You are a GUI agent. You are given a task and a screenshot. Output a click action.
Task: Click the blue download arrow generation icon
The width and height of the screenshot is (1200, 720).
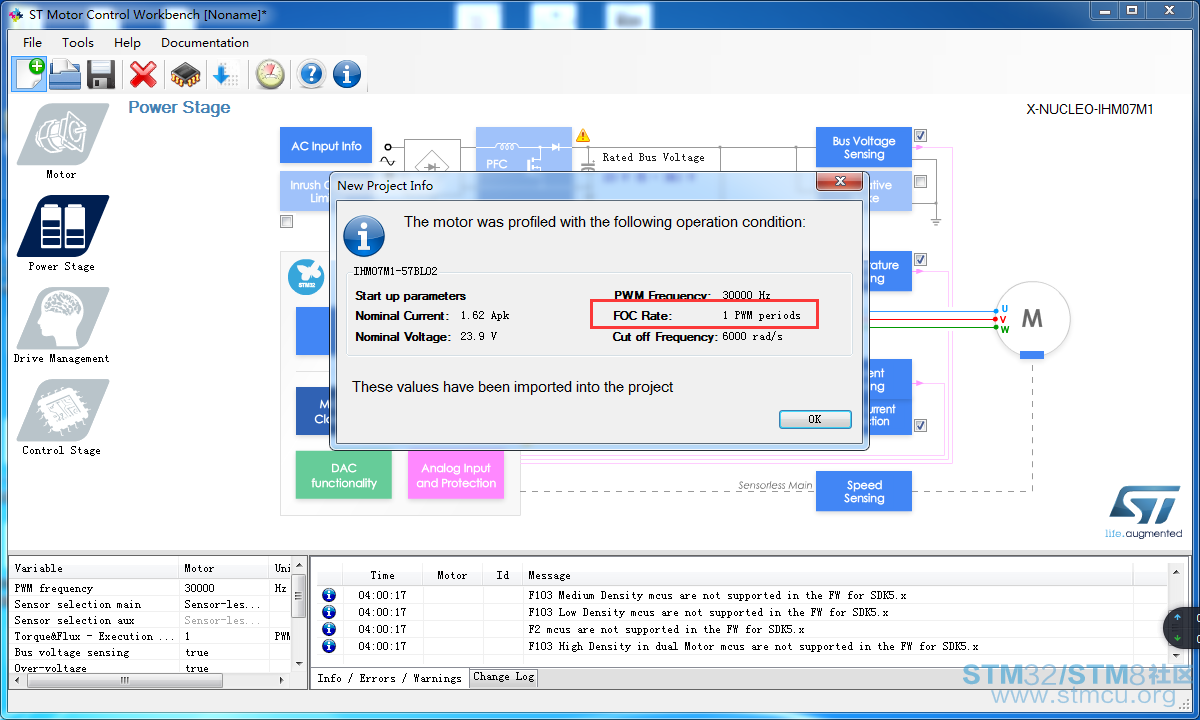click(225, 74)
